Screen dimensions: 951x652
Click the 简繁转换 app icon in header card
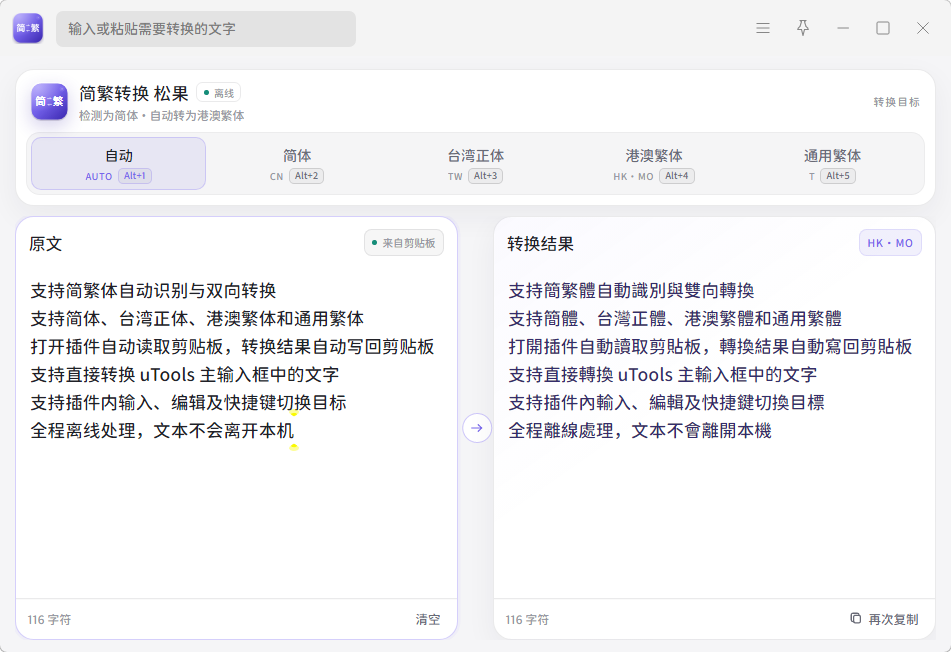pyautogui.click(x=49, y=101)
